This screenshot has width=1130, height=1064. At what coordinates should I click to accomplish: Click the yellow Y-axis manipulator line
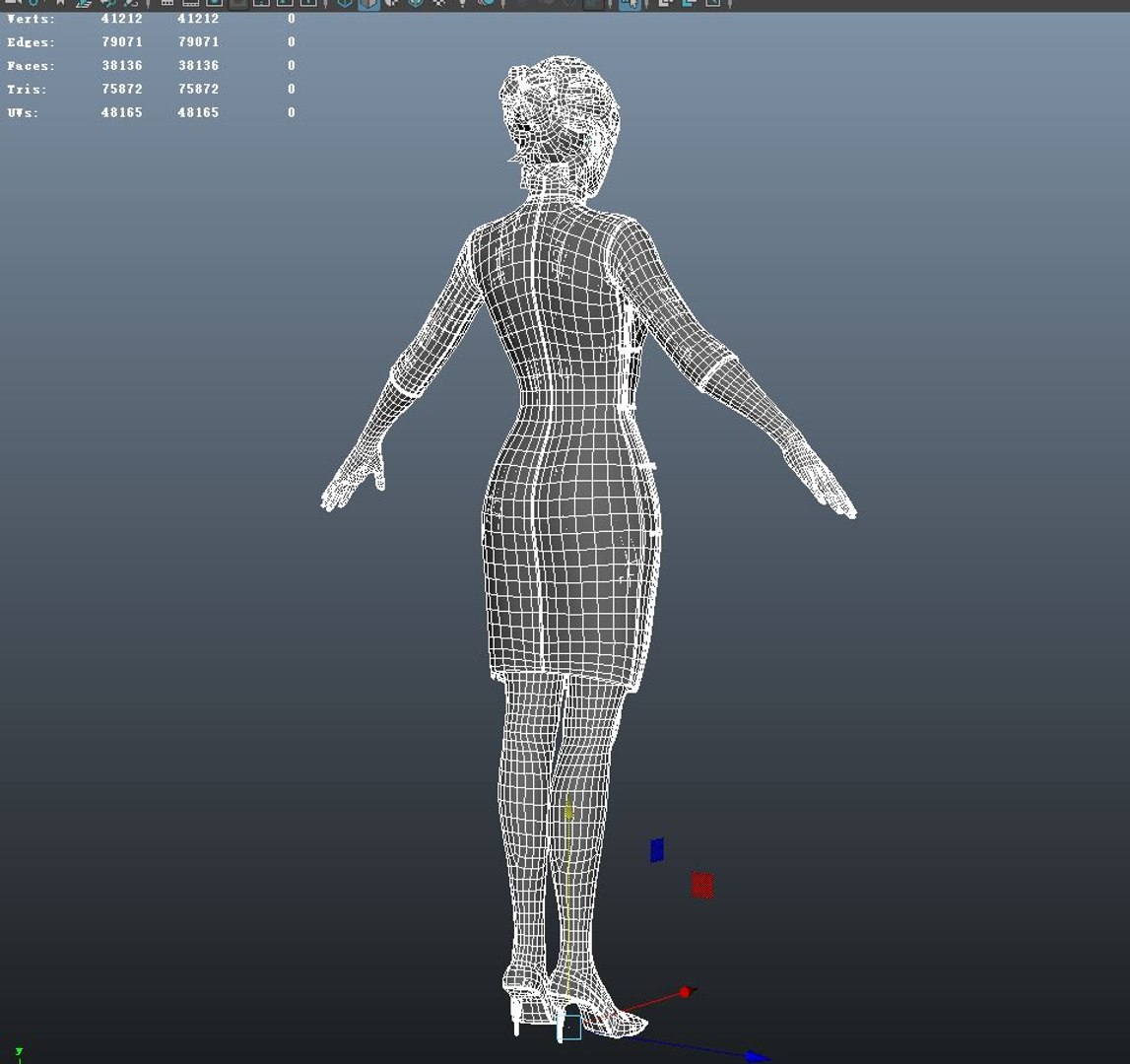click(568, 901)
